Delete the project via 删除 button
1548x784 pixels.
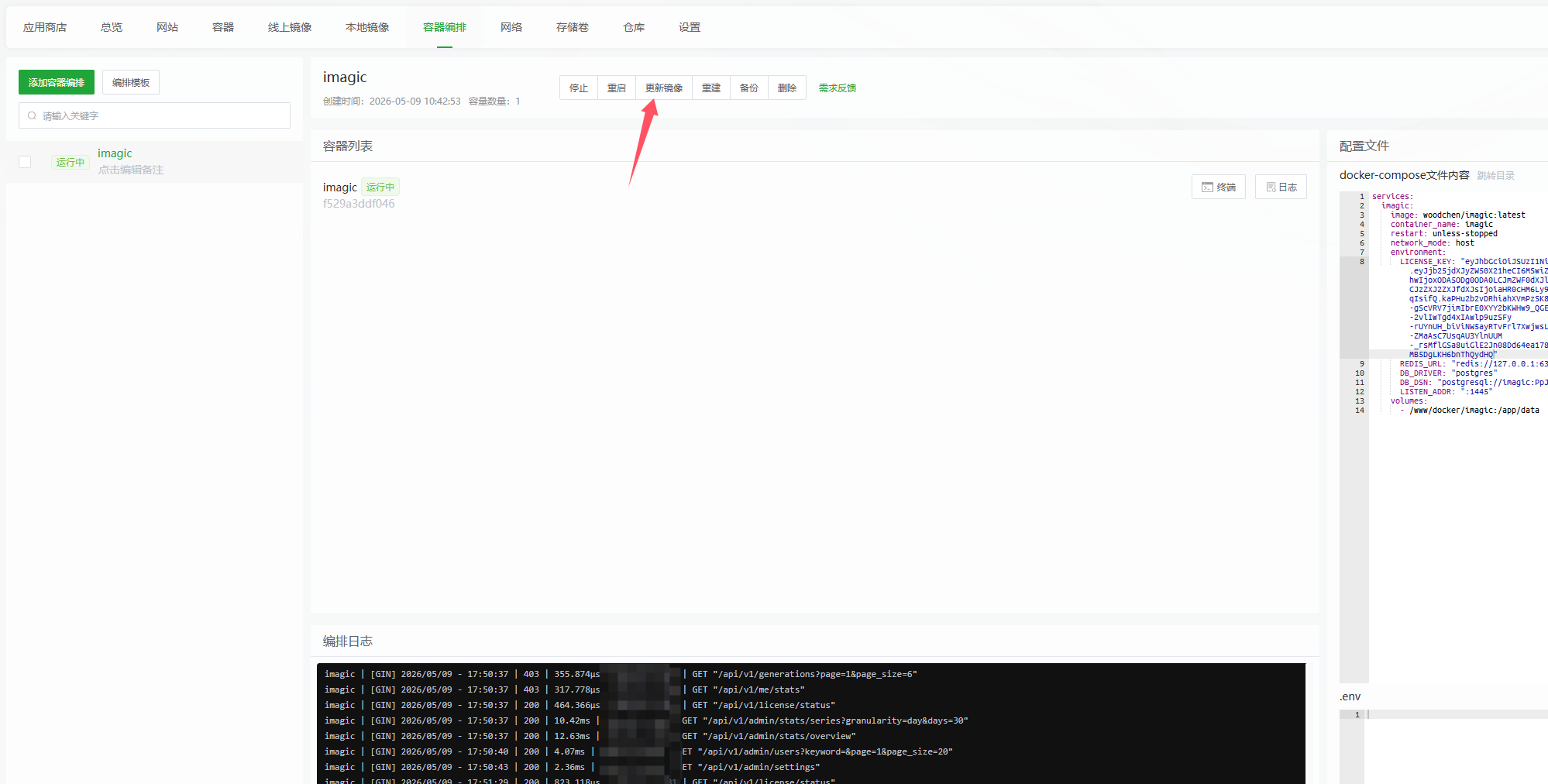[x=787, y=88]
